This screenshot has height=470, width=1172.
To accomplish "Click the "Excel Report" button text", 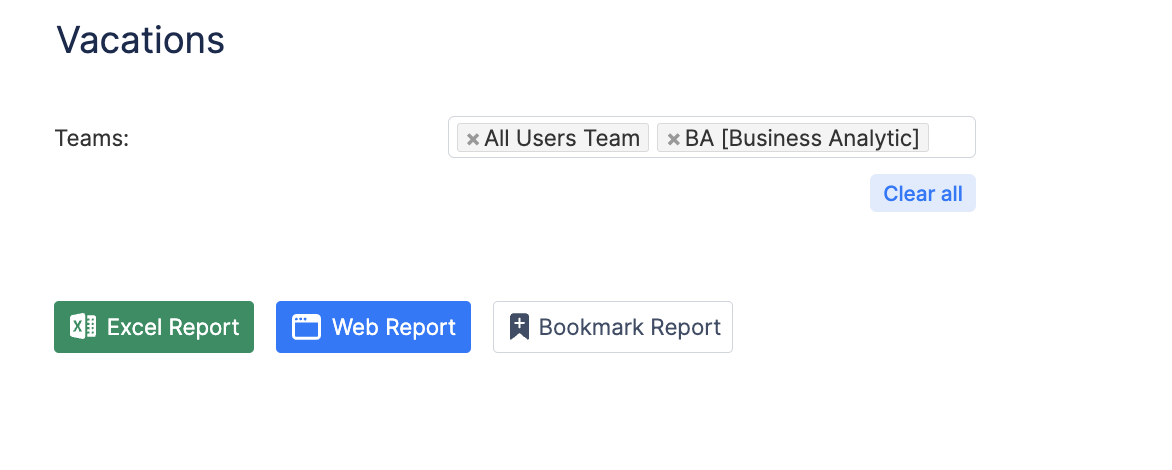I will coord(173,327).
